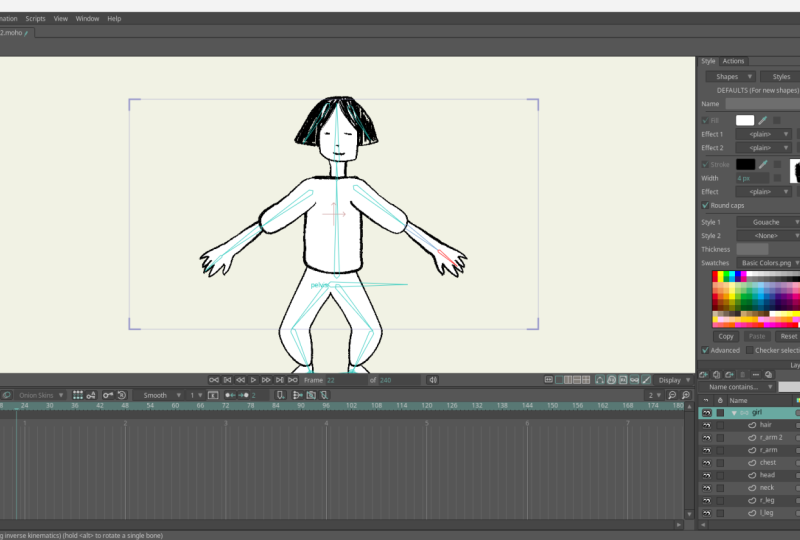Click the Reset style button
This screenshot has height=540, width=800.
[788, 336]
